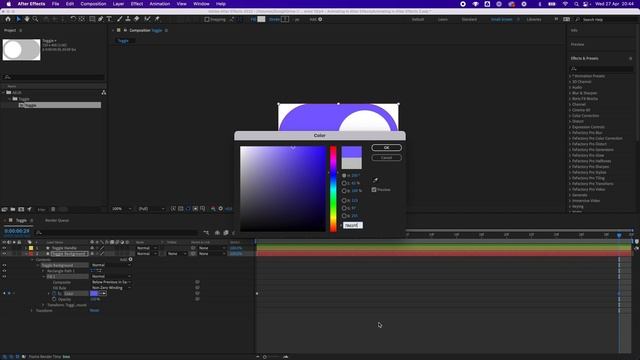Select the Zoom magnifier tool
640x360 pixels.
[x=36, y=19]
